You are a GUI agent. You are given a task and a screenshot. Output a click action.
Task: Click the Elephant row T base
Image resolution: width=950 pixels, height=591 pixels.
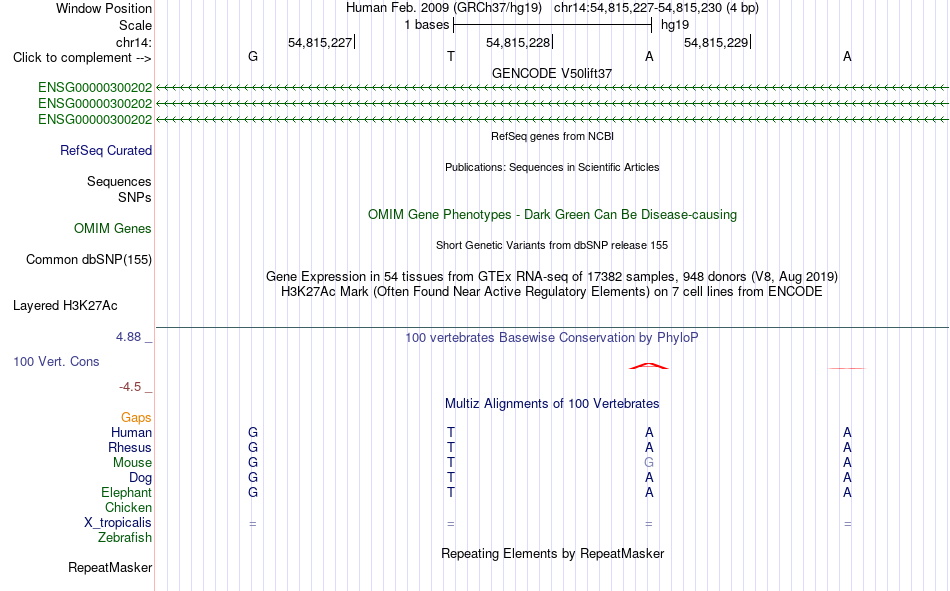coord(451,492)
